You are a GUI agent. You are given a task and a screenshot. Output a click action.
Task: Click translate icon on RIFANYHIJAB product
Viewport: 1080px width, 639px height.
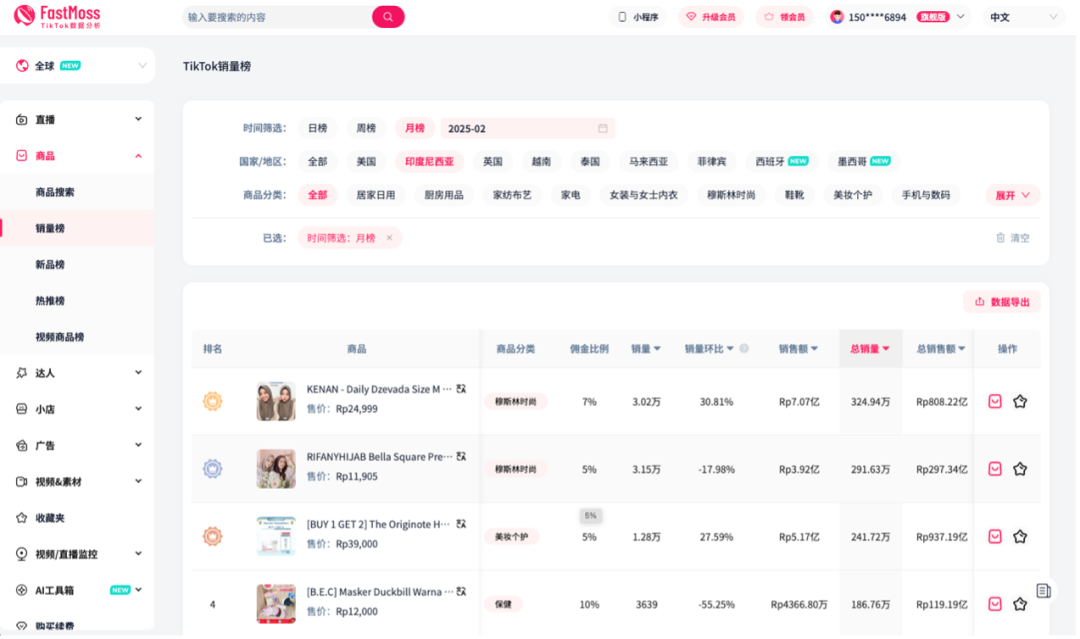click(461, 457)
